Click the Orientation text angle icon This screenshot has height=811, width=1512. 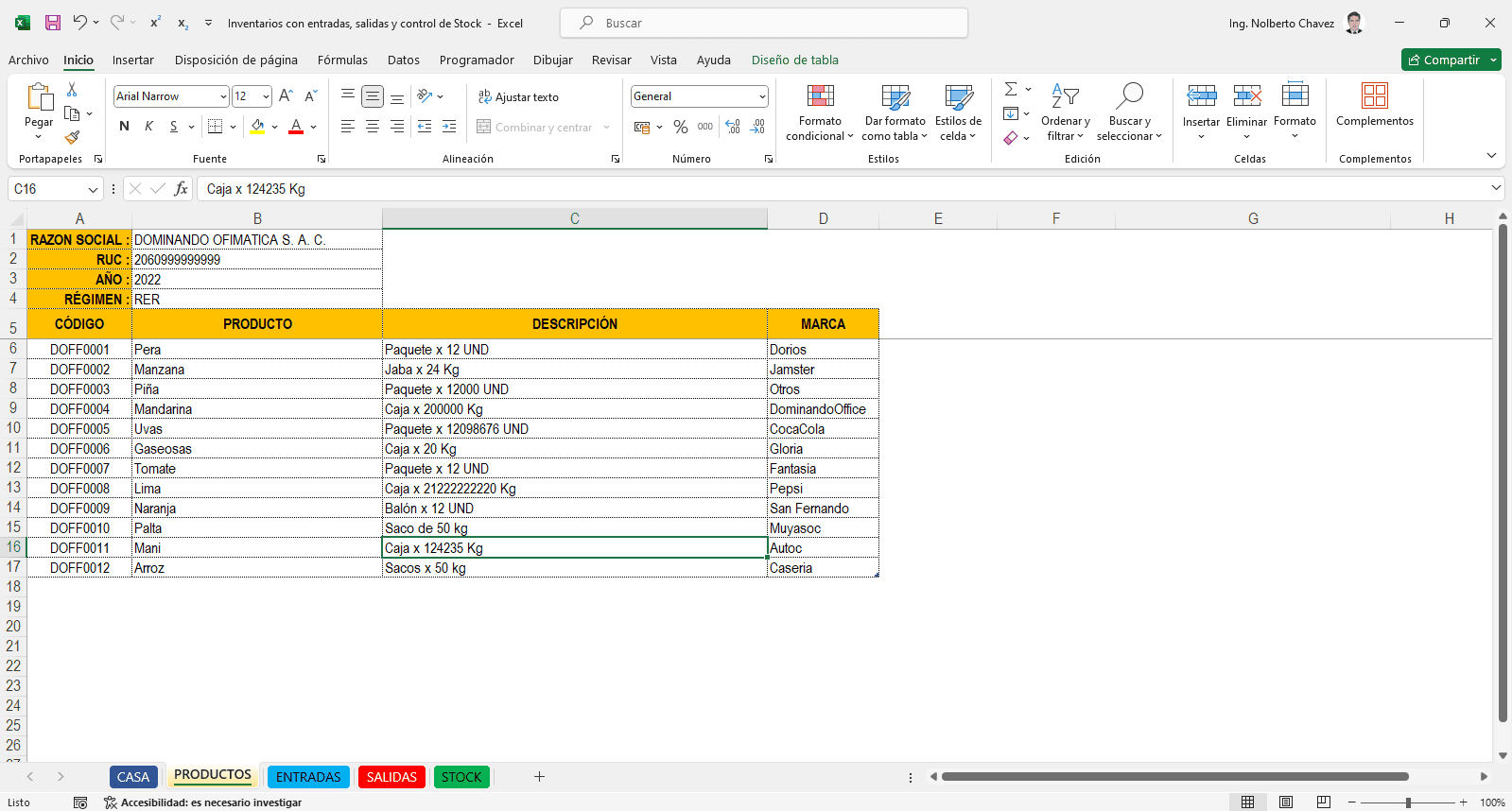click(x=425, y=96)
